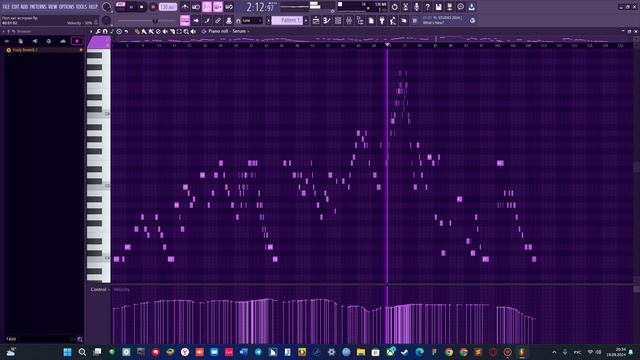Open the FILE menu
The width and height of the screenshot is (640, 360).
[6, 7]
